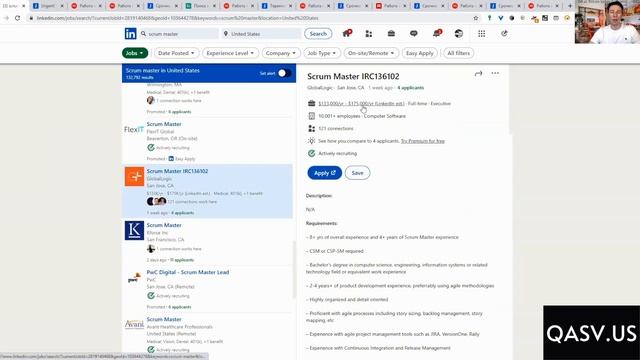
Task: Open the profile Me avatar icon
Action: pos(459,33)
